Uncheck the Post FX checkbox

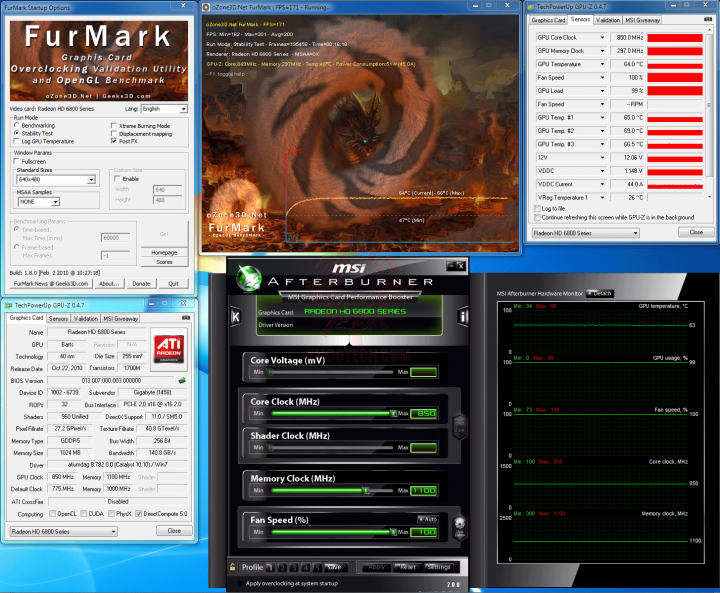click(114, 141)
